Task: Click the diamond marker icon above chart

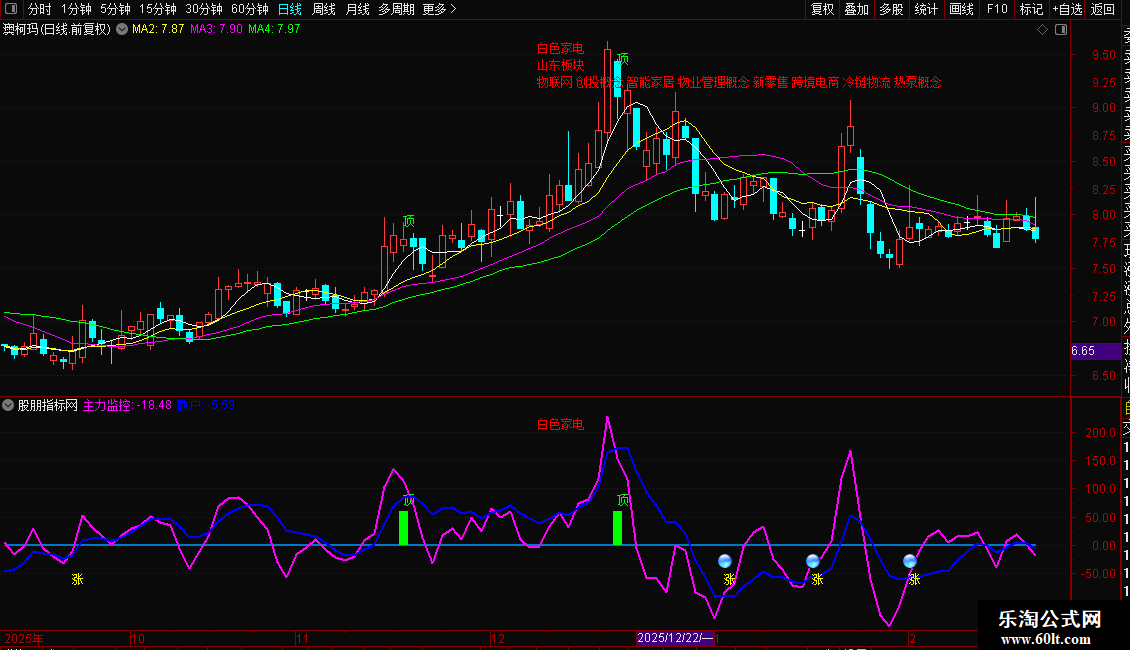Action: 1042,30
